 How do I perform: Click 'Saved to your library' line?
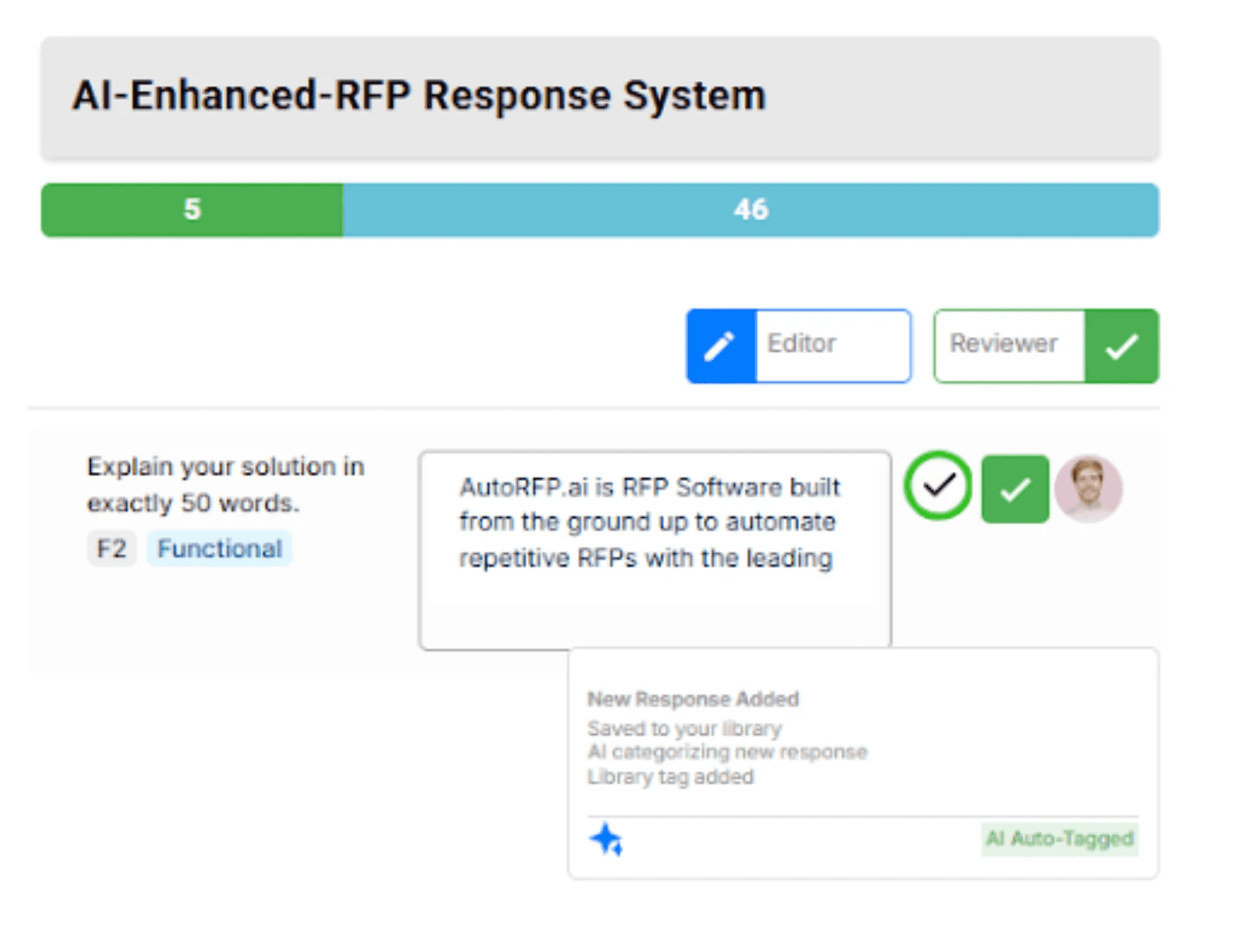click(x=685, y=729)
